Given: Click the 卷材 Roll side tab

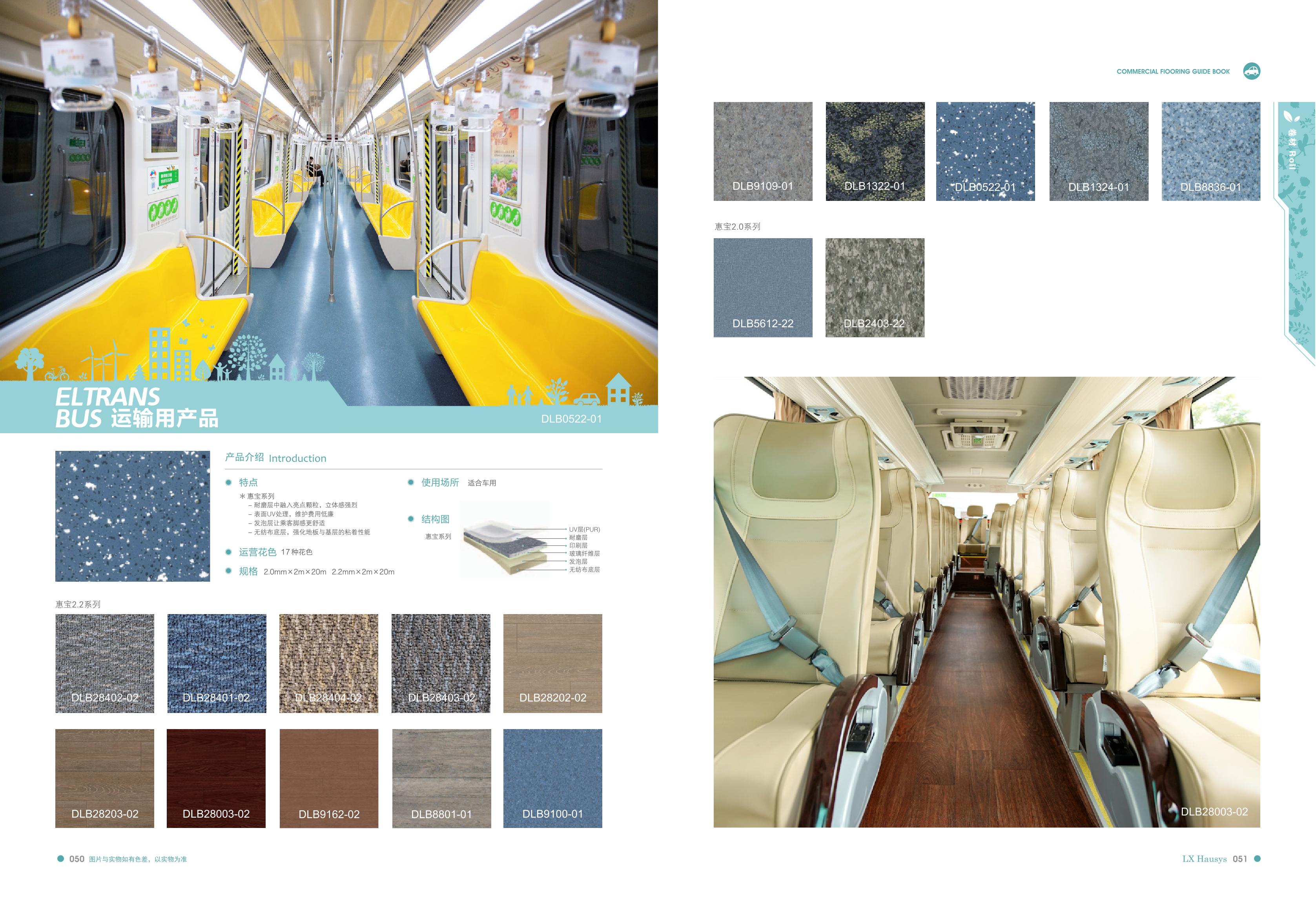Looking at the screenshot, I should (1292, 150).
